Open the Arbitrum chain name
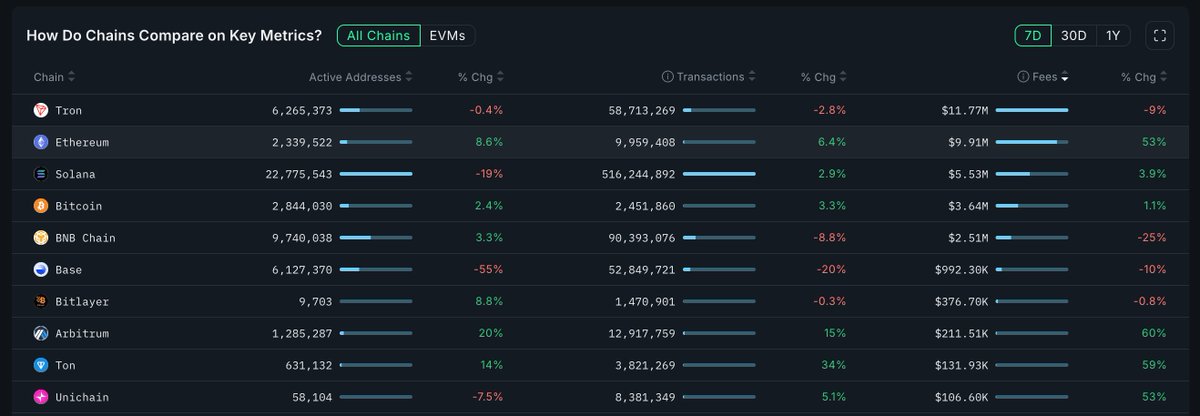Screen dimensions: 1200x416 pyautogui.click(x=82, y=333)
